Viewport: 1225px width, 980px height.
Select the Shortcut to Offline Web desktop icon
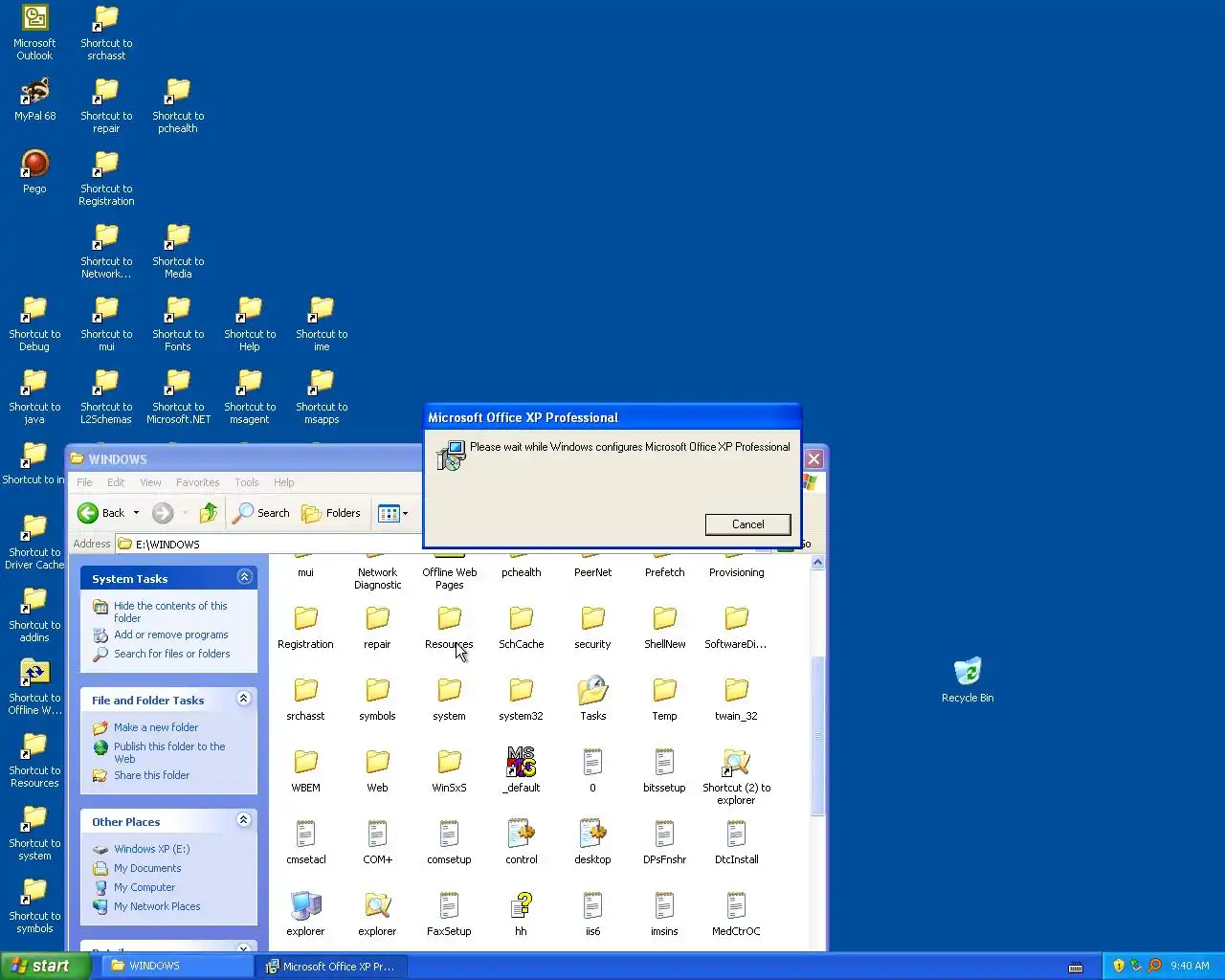(34, 687)
